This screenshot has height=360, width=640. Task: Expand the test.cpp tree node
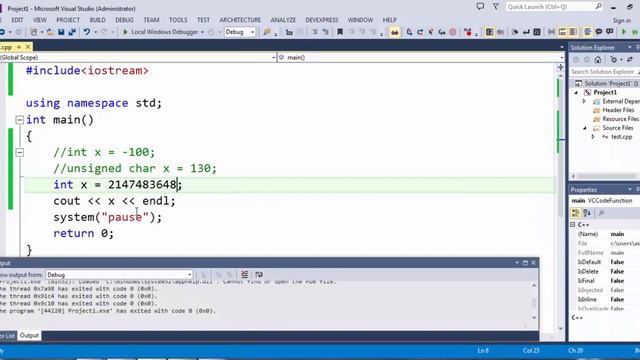click(x=593, y=137)
